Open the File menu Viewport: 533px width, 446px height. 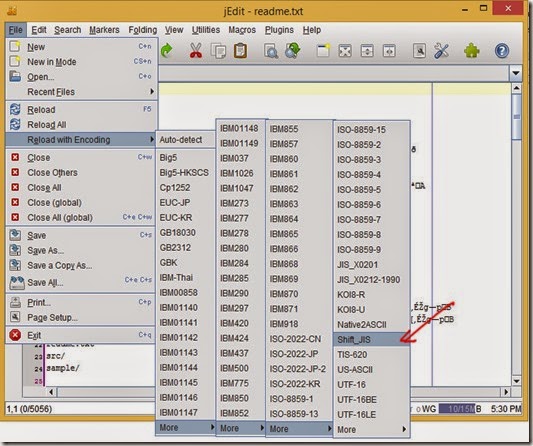(16, 30)
